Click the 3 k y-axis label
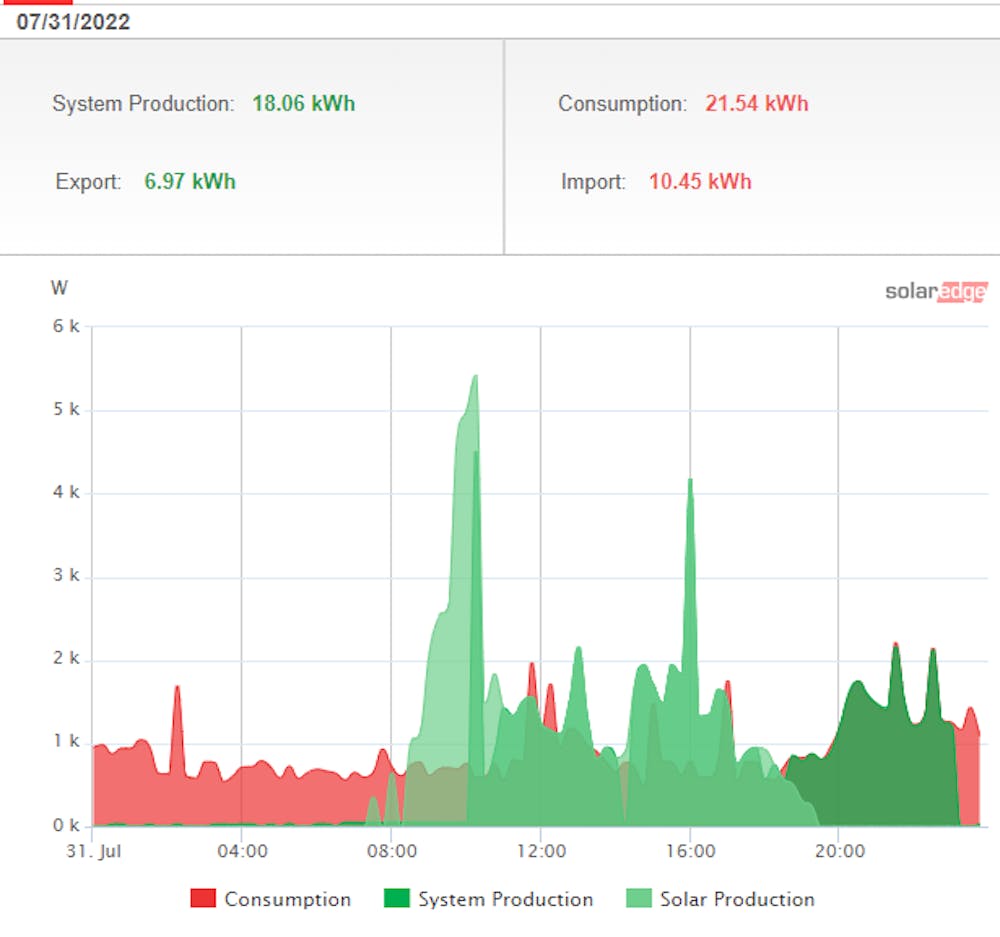The width and height of the screenshot is (1000, 937). [x=66, y=575]
